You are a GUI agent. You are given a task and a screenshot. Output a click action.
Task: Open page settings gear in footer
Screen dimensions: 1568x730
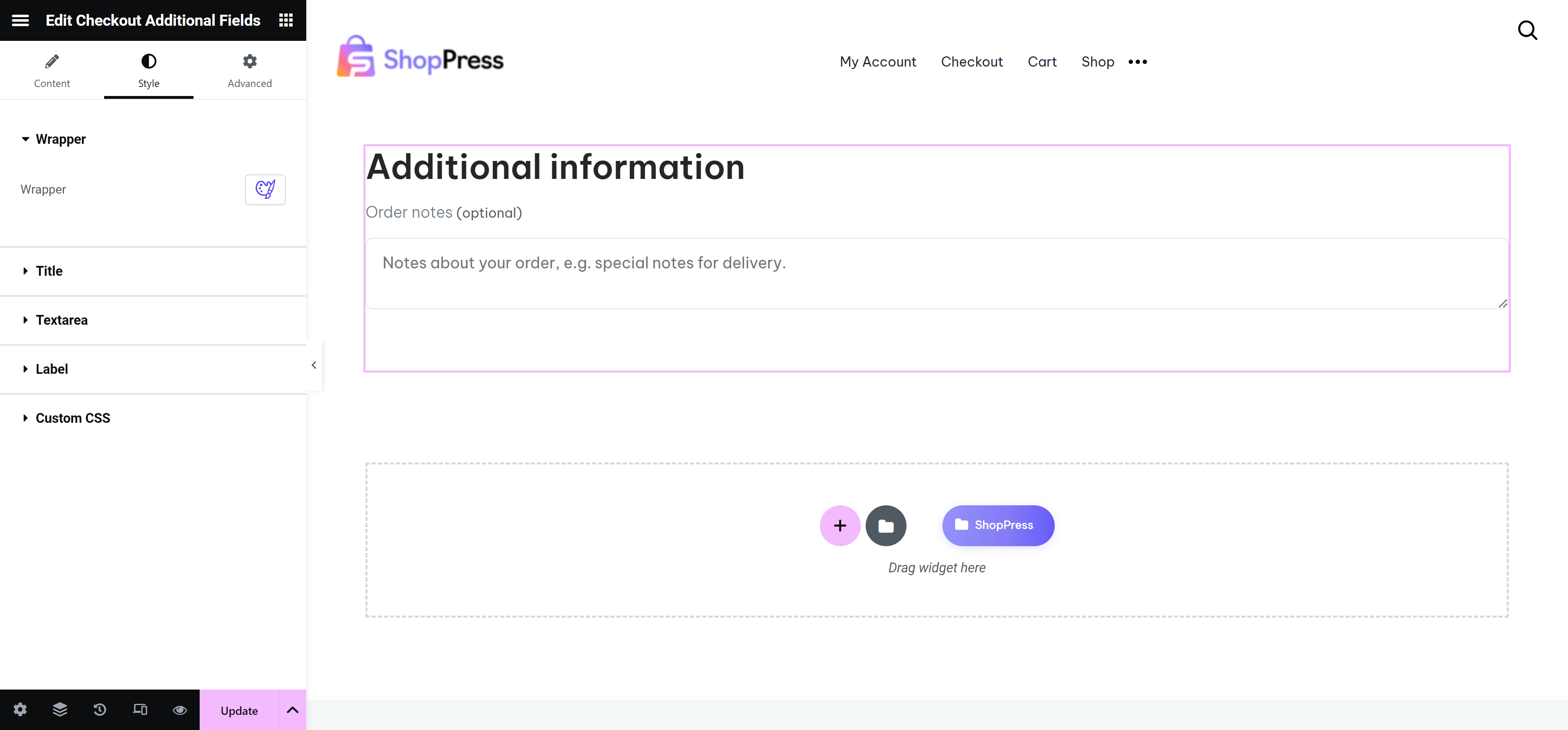coord(20,709)
